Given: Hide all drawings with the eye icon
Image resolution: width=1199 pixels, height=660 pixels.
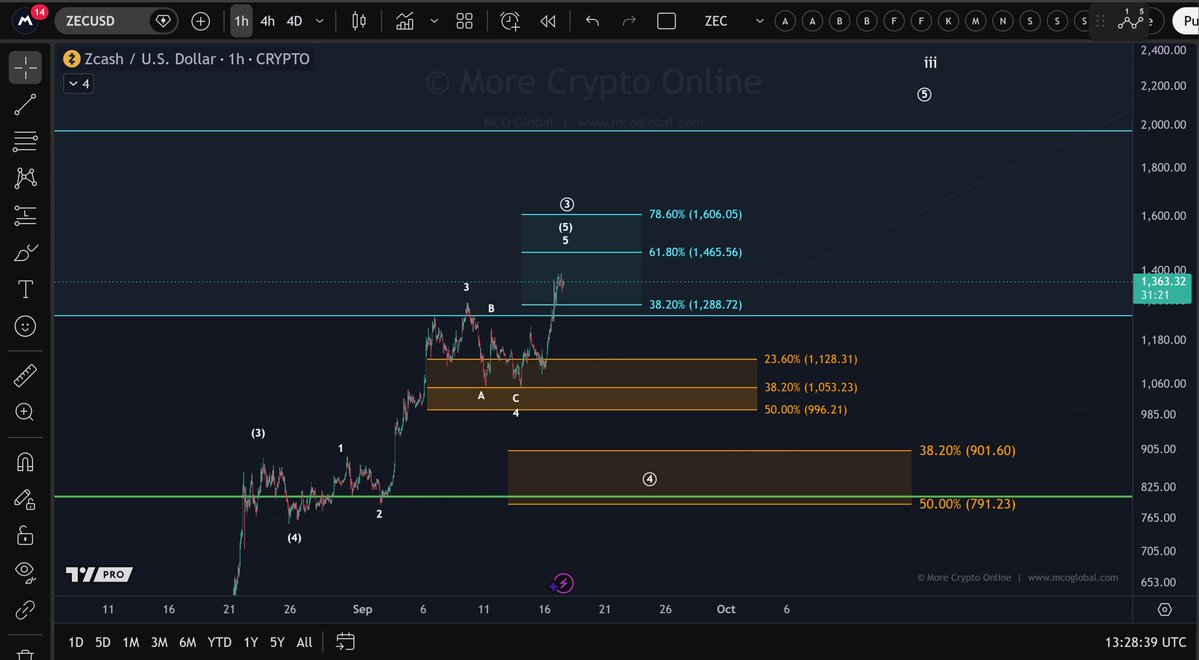Looking at the screenshot, I should point(25,572).
